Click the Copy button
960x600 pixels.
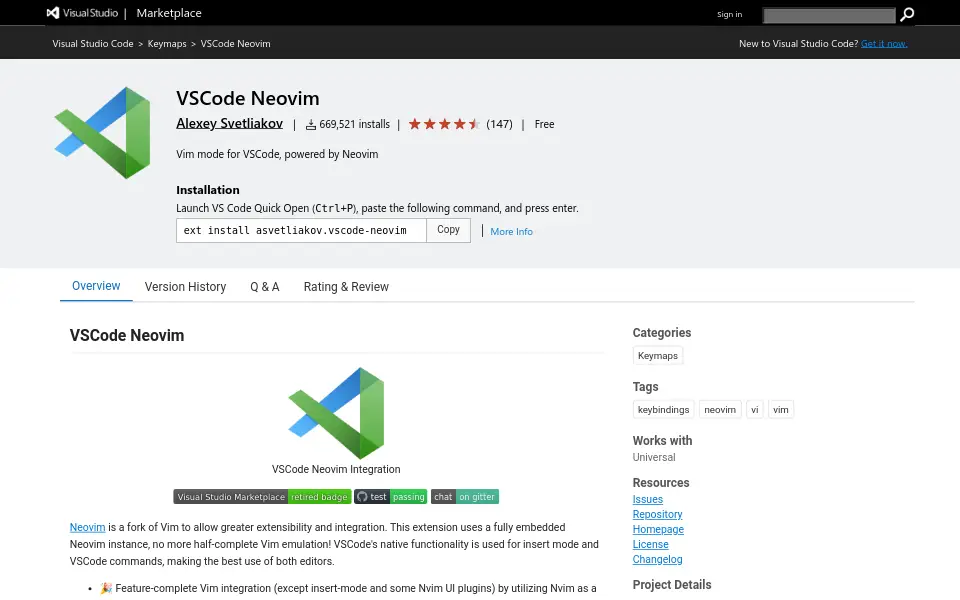(448, 230)
